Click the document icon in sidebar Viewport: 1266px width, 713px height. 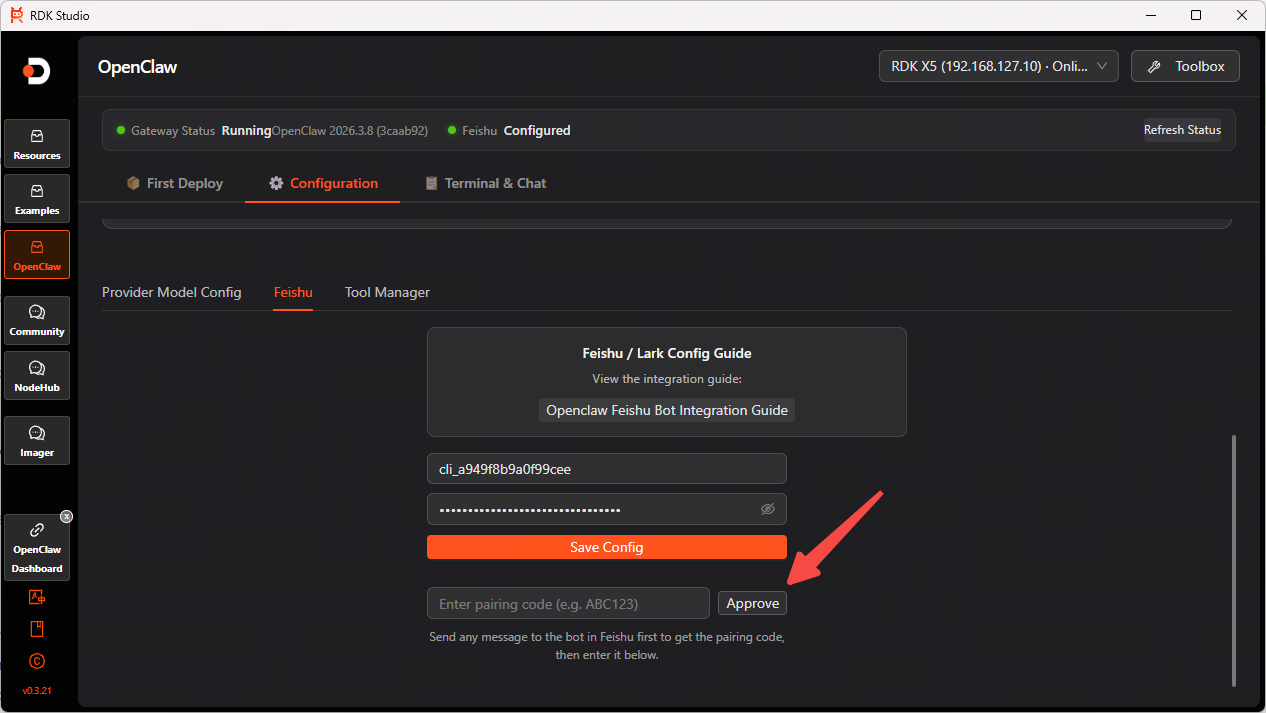37,629
